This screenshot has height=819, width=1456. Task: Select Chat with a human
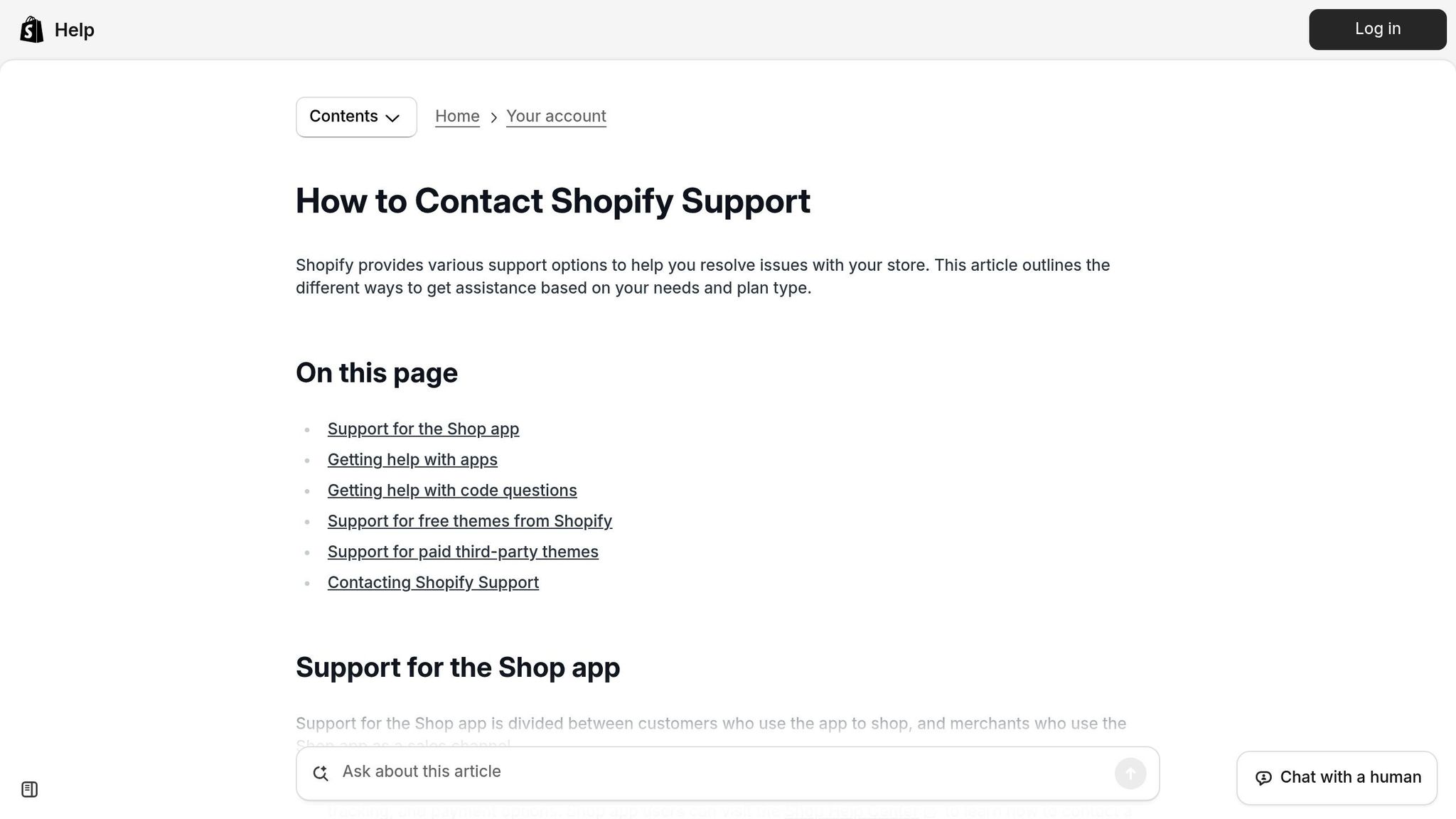pos(1336,777)
